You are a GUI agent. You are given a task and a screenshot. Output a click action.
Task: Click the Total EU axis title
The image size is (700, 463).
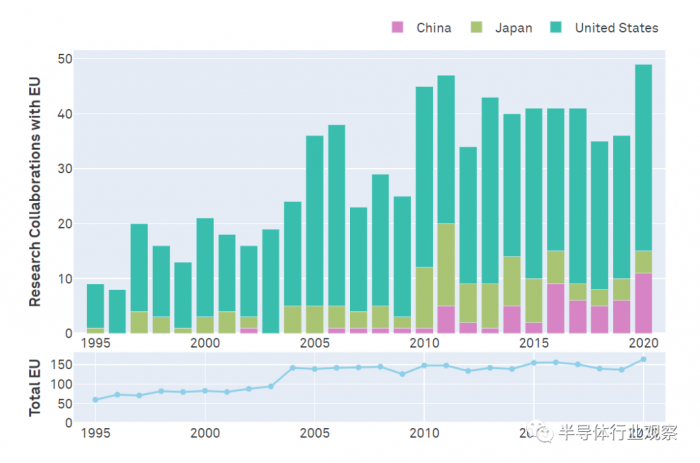pos(34,386)
